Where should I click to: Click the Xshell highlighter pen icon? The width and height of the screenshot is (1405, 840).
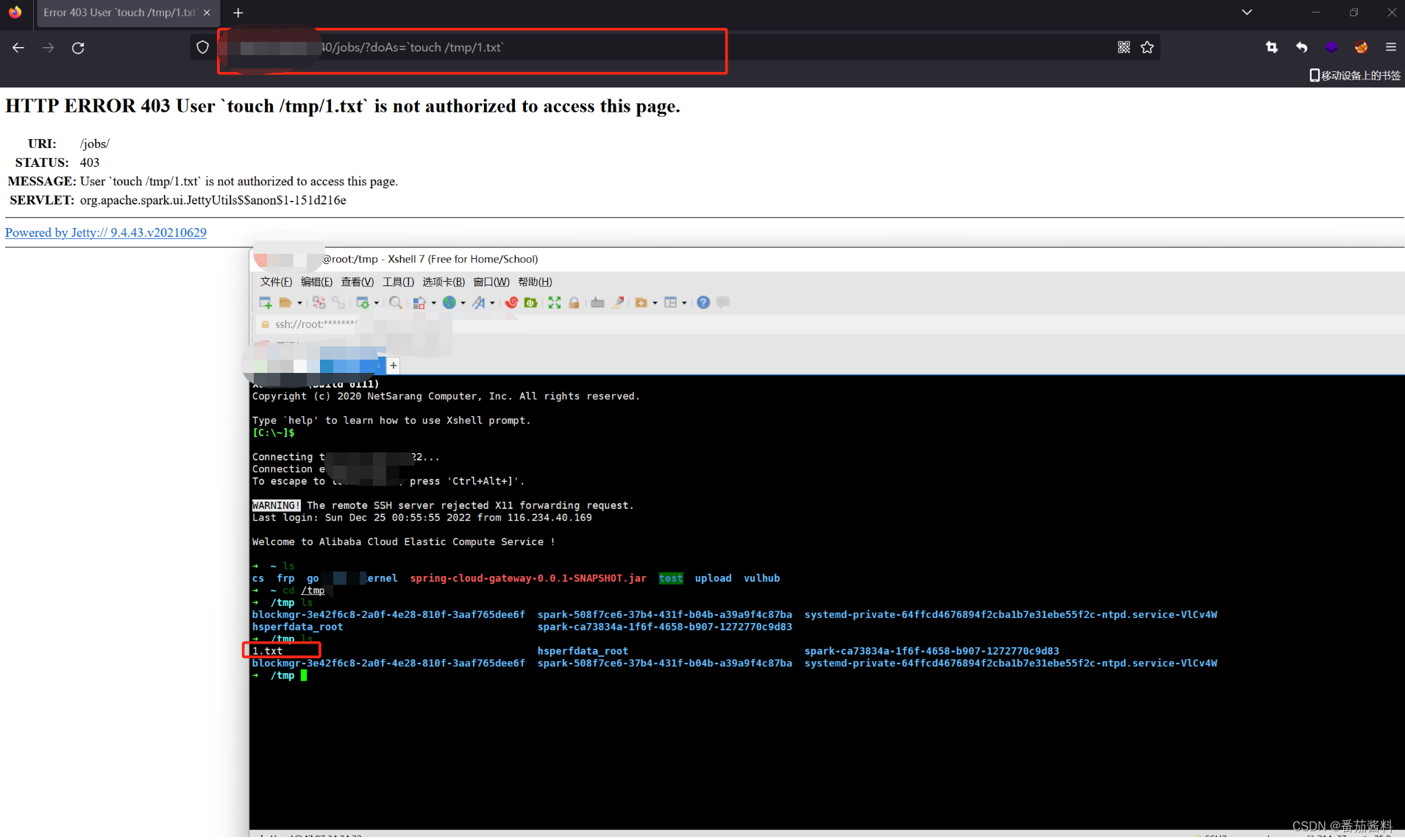(x=618, y=302)
